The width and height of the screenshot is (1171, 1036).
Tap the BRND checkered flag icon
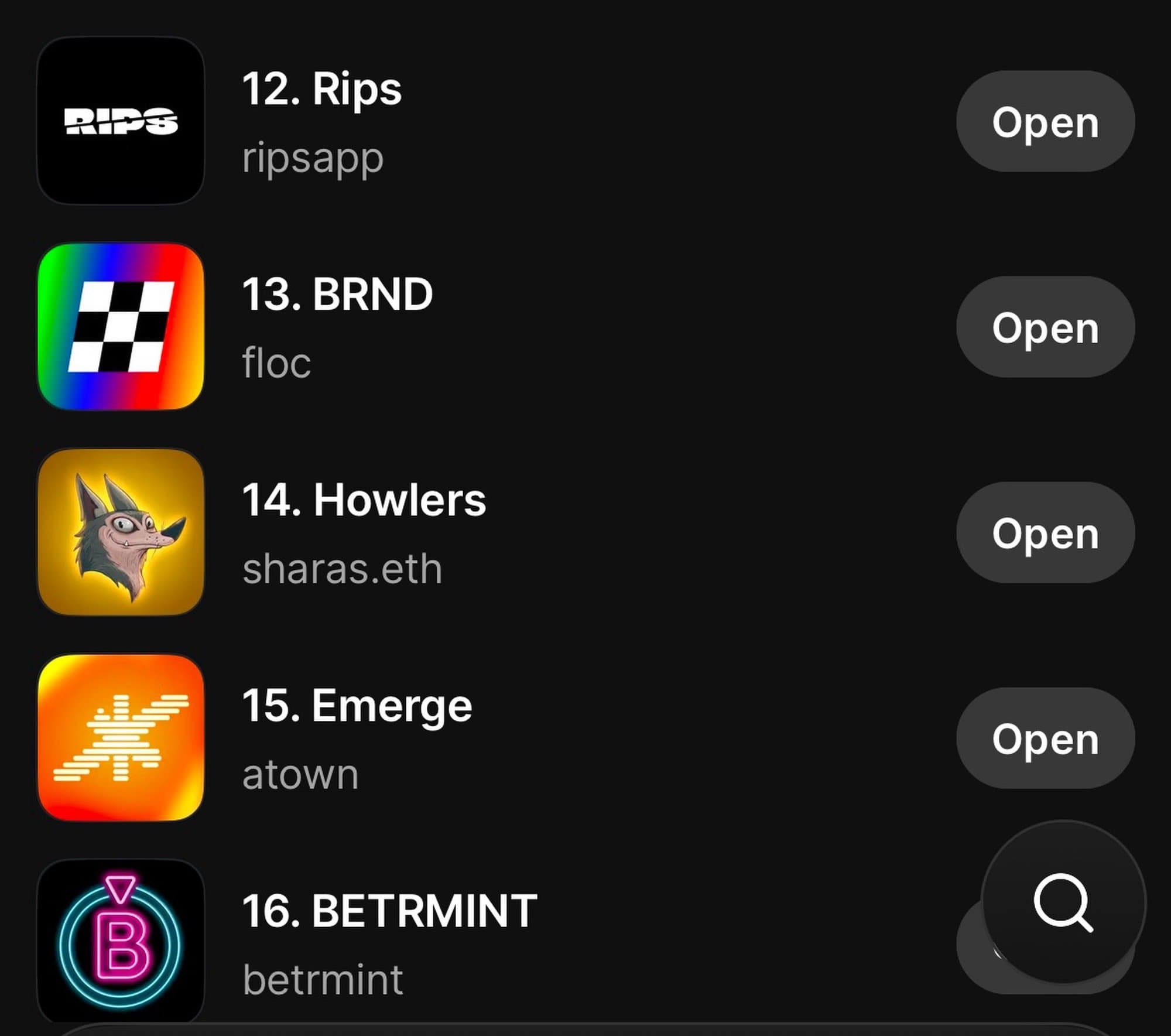(121, 326)
